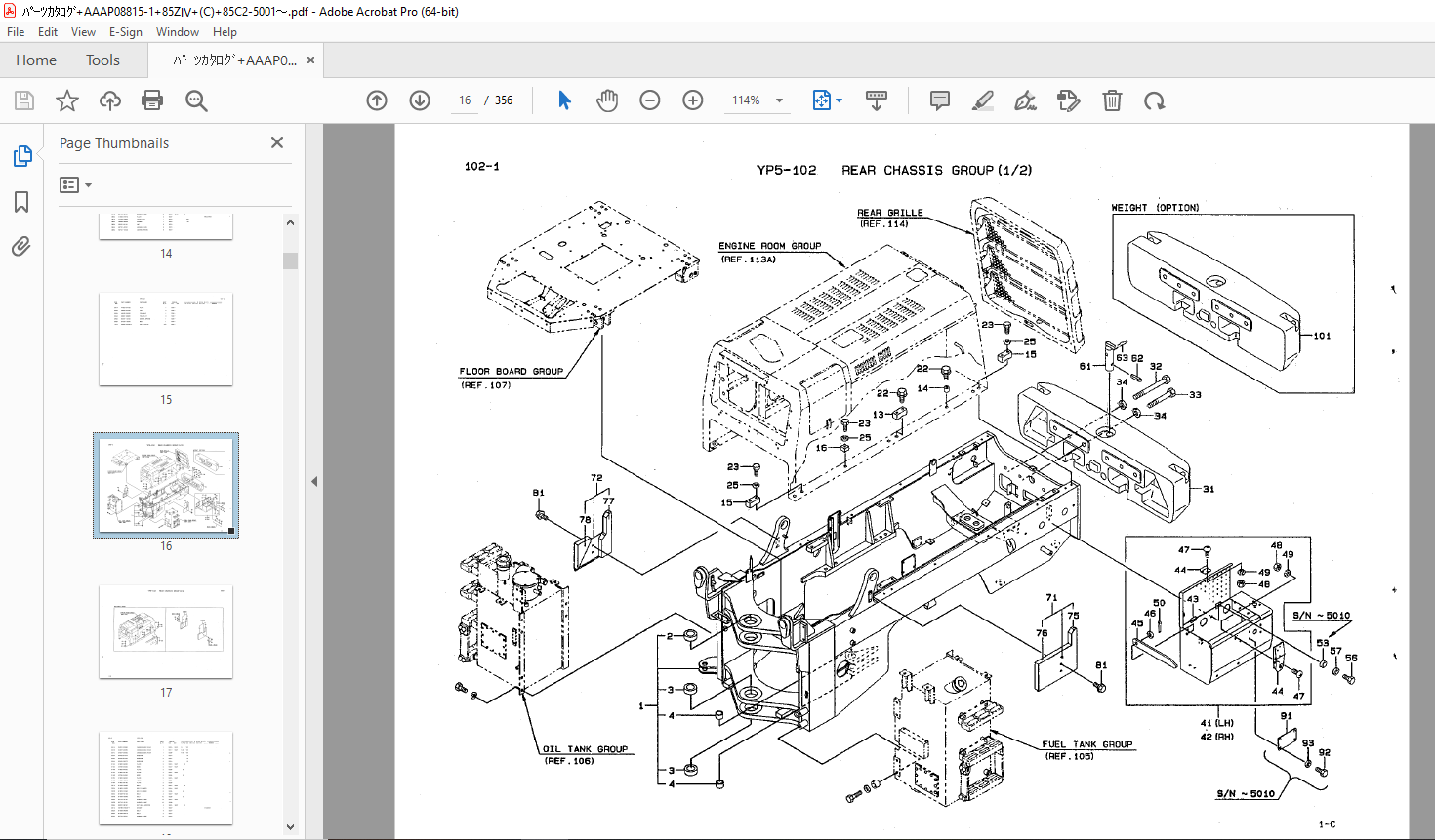Open Page Thumbnails sidebar icon

click(21, 156)
